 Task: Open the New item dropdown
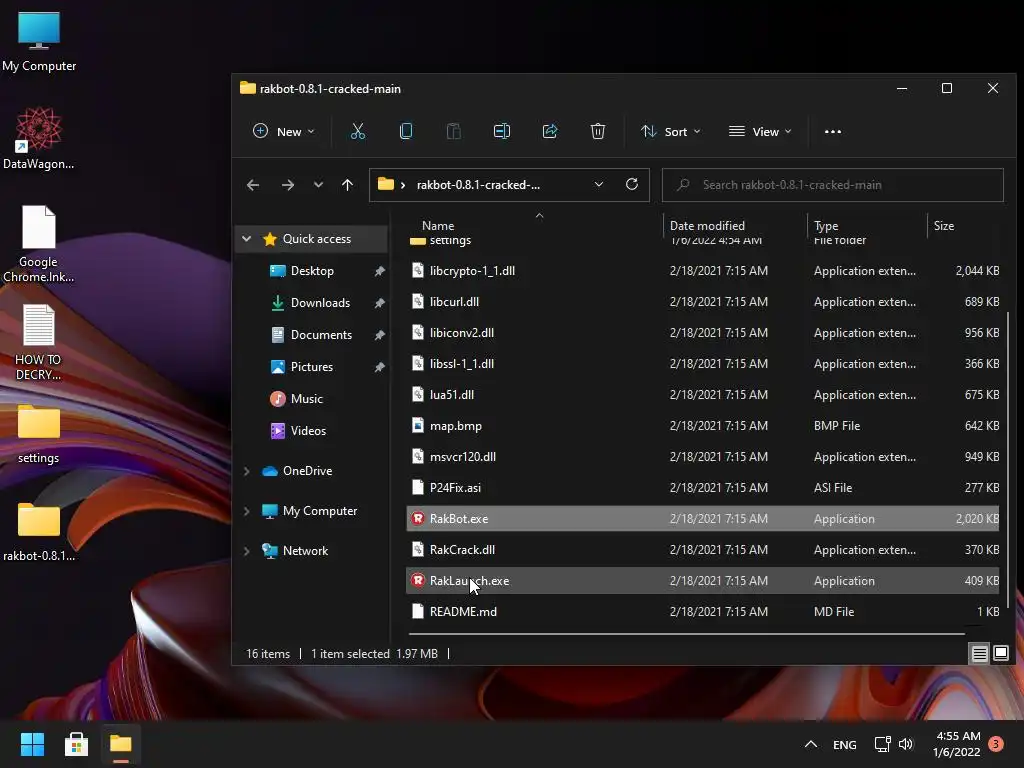pyautogui.click(x=283, y=132)
